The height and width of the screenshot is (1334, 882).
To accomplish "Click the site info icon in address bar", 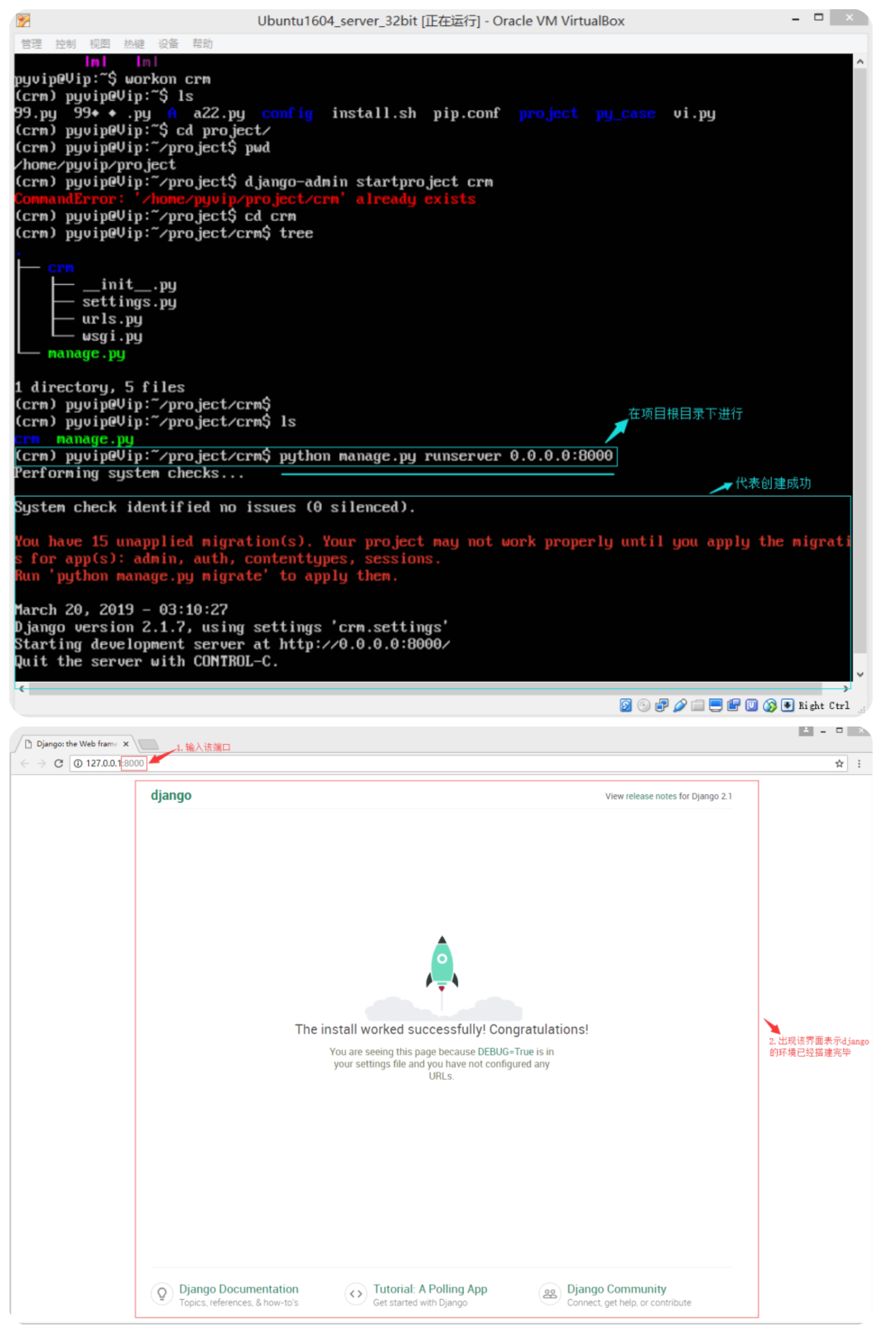I will coord(78,764).
